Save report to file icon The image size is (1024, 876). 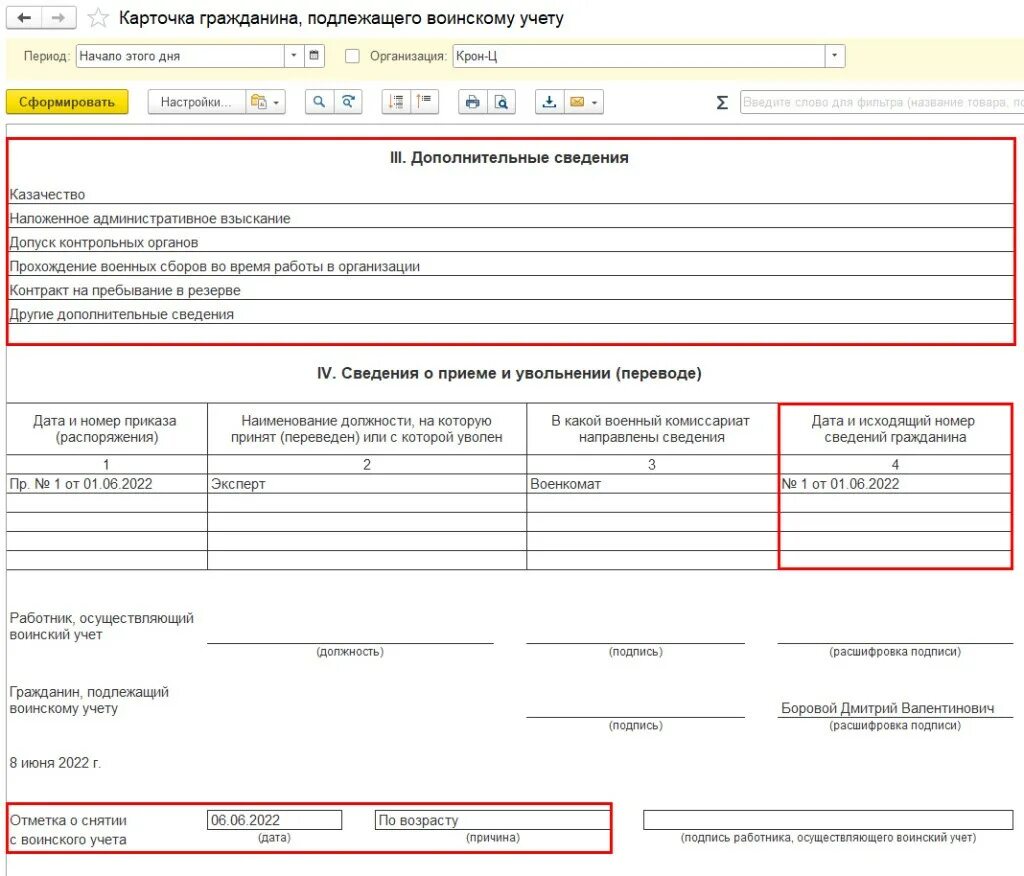click(x=549, y=102)
